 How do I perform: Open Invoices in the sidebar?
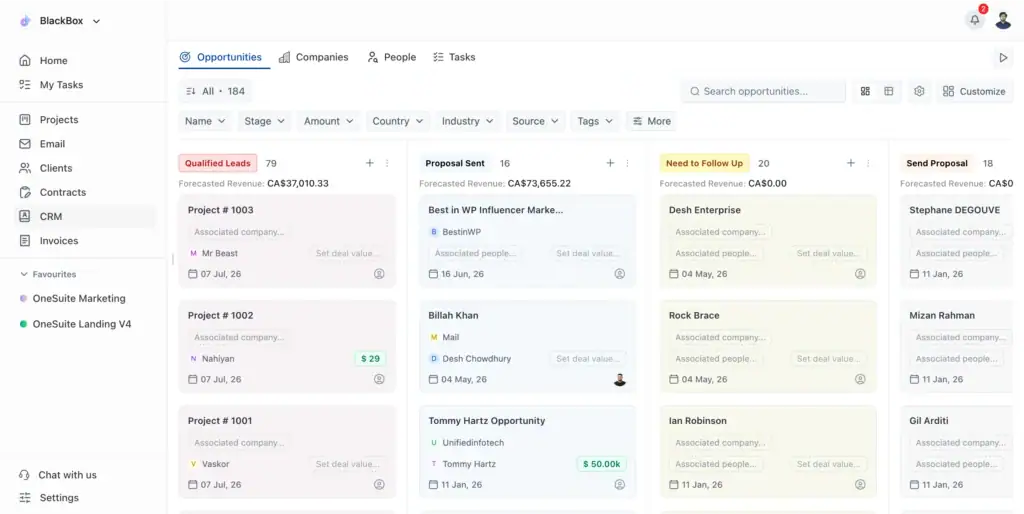click(84, 241)
